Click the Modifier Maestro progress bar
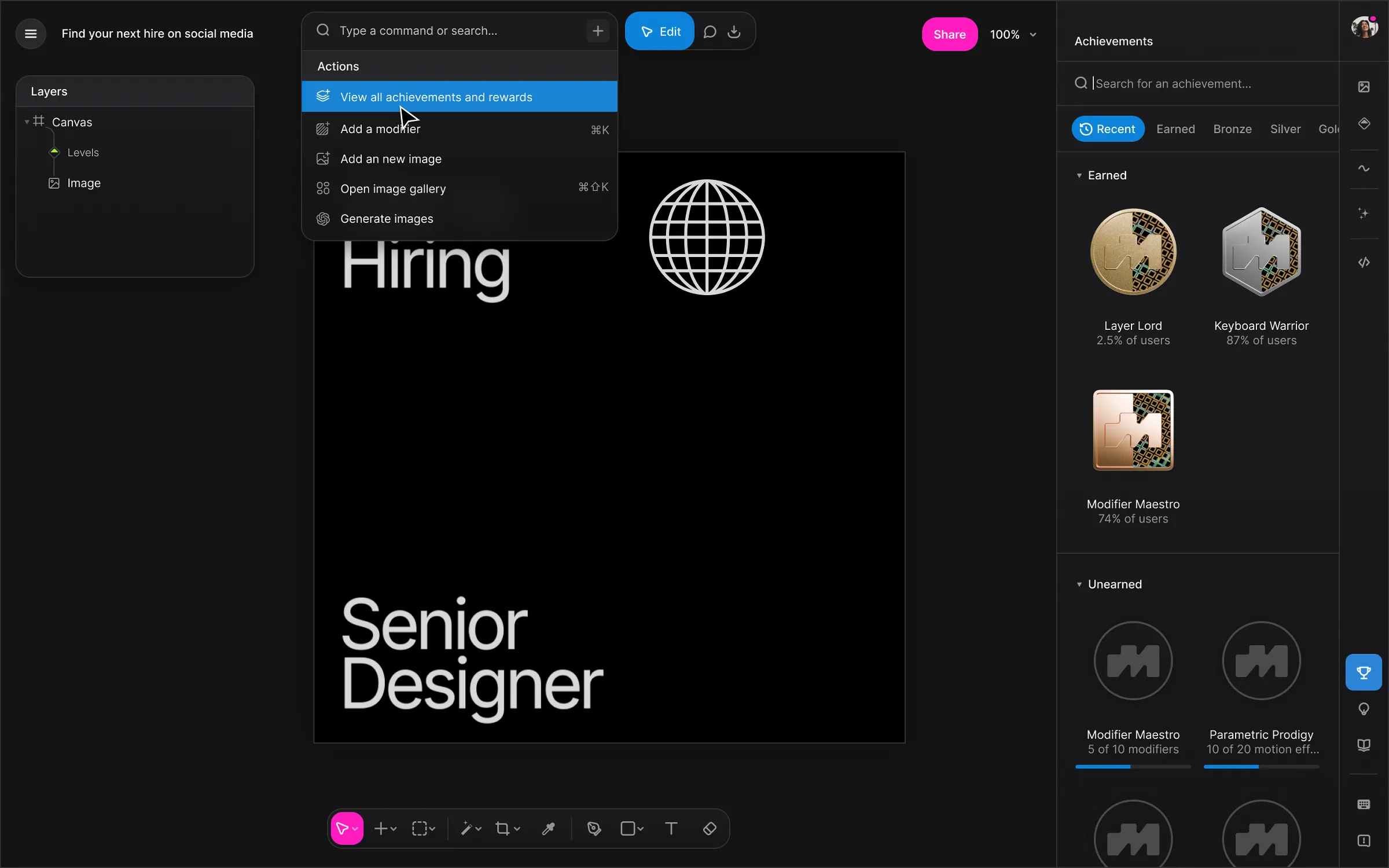Screen dimensions: 1389x868 pyautogui.click(x=1133, y=767)
